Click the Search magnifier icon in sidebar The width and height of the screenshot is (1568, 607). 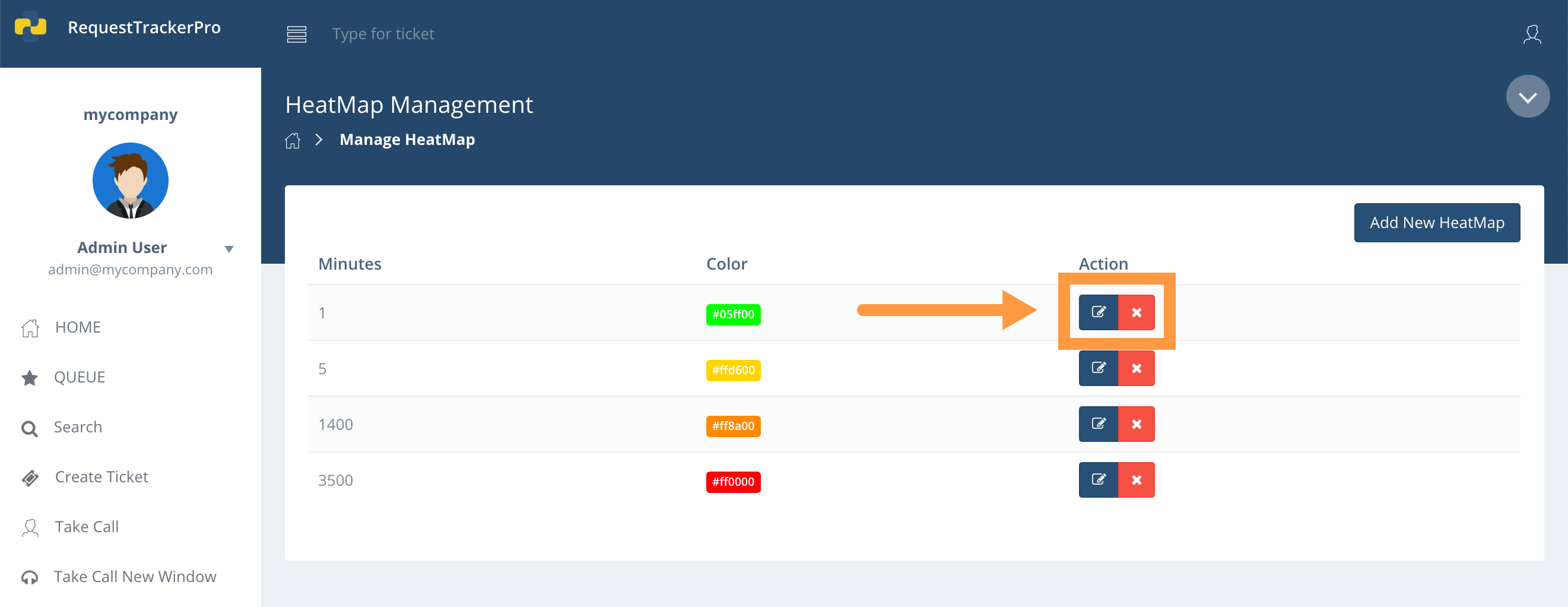29,428
